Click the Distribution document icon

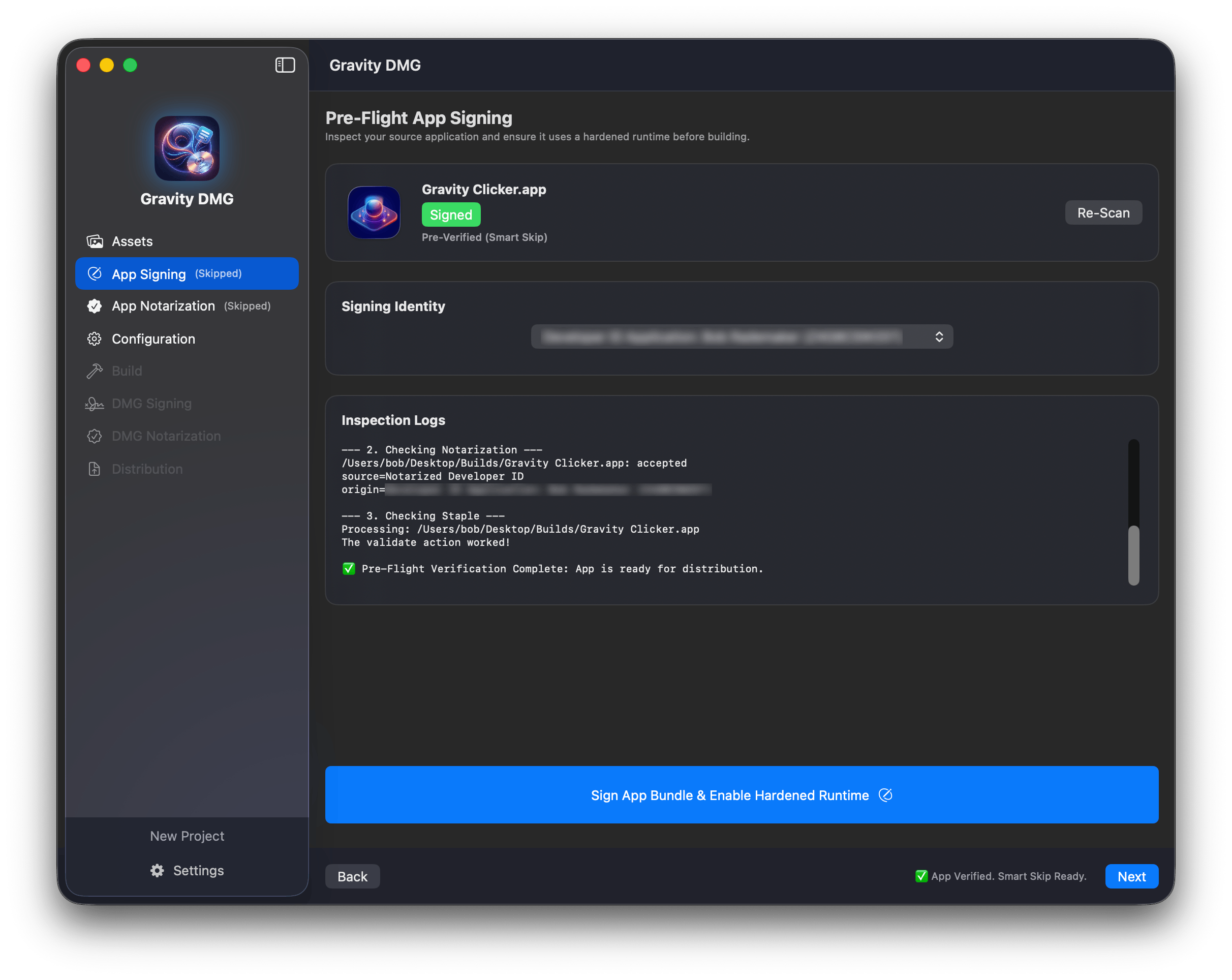[x=95, y=469]
